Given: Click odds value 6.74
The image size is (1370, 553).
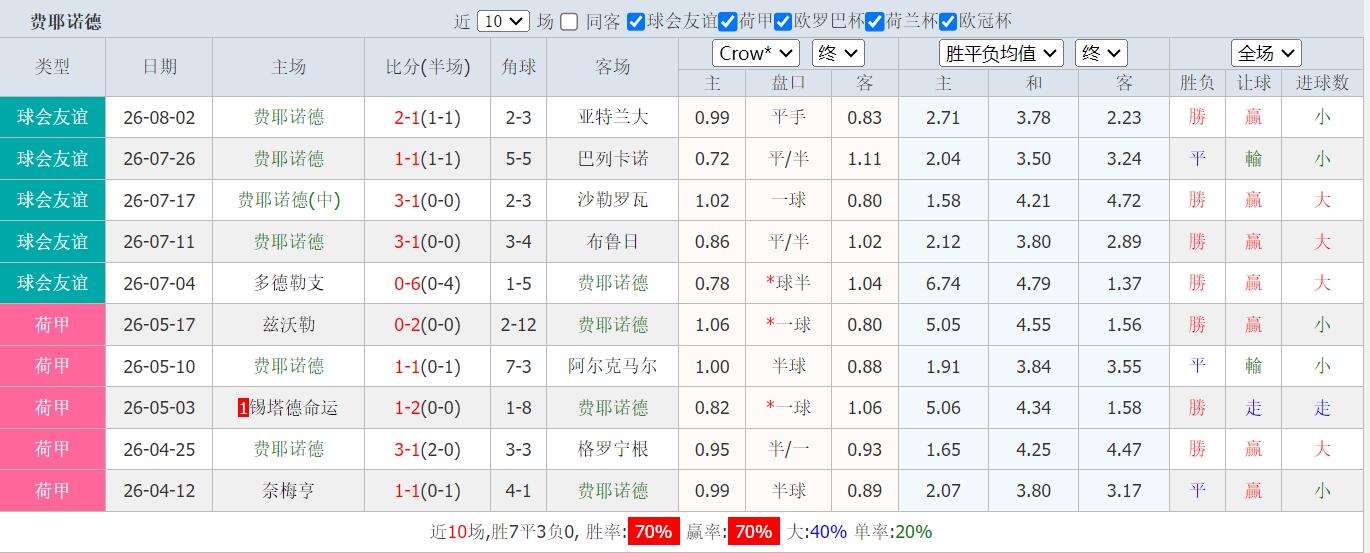Looking at the screenshot, I should (943, 284).
